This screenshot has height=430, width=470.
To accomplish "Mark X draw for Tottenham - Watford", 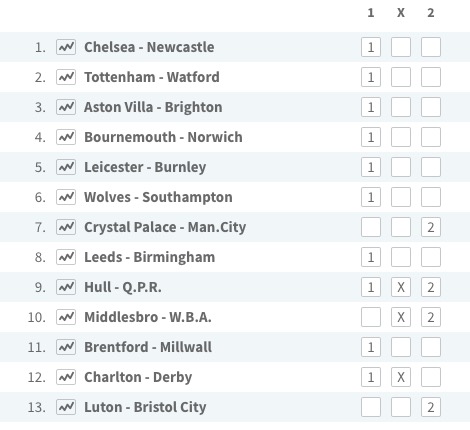I will 401,77.
